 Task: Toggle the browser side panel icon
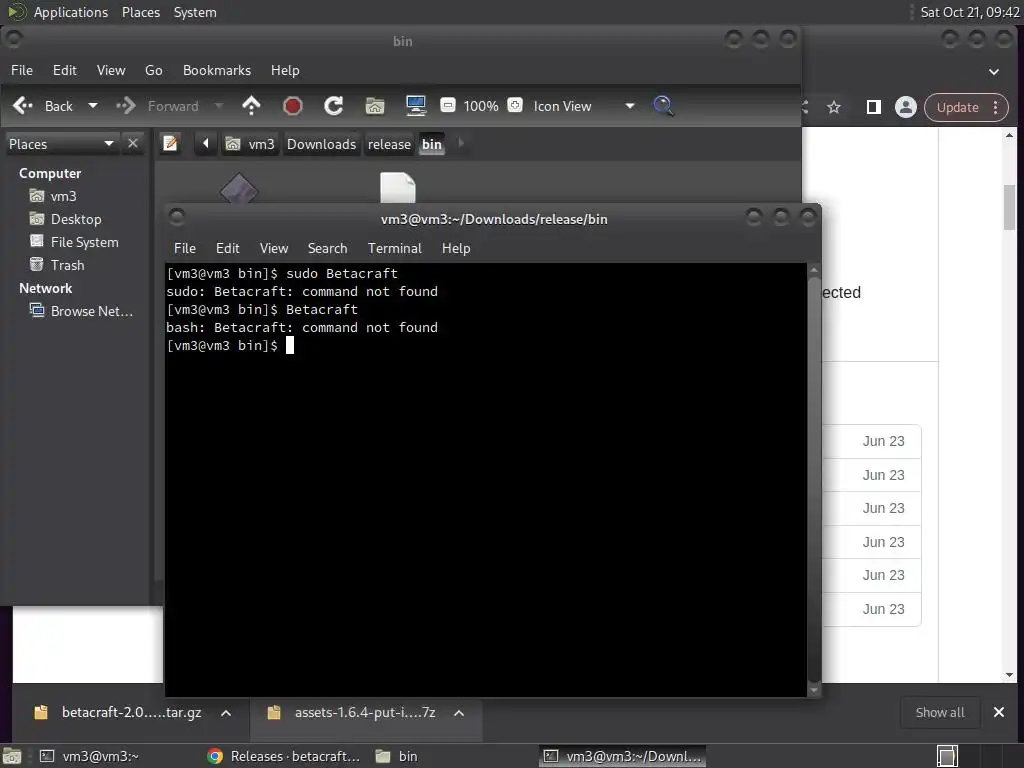(873, 107)
